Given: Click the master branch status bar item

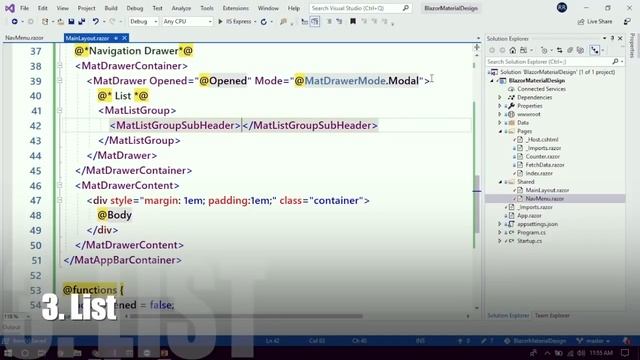Looking at the screenshot, I should [594, 341].
